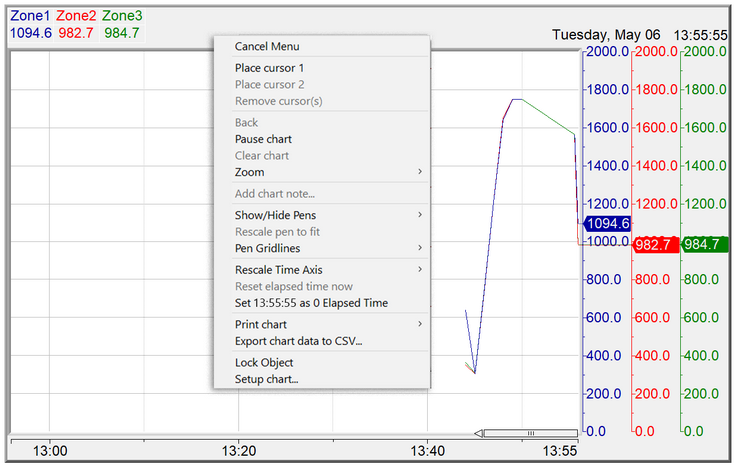
Task: Expand the Zoom submenu
Action: (250, 172)
